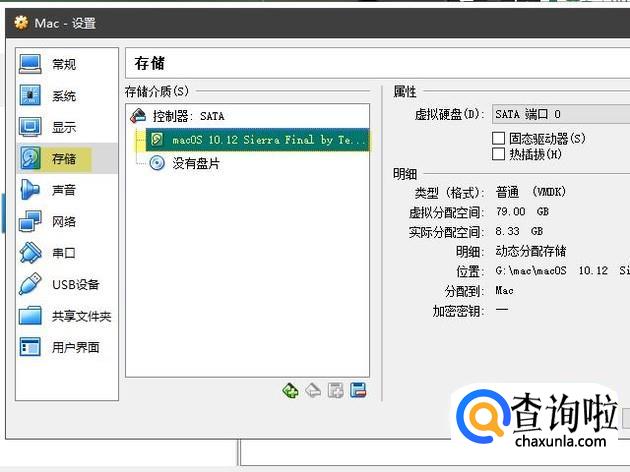The image size is (630, 472).
Task: Click the Mac value next to 分配到
Action: [504, 290]
